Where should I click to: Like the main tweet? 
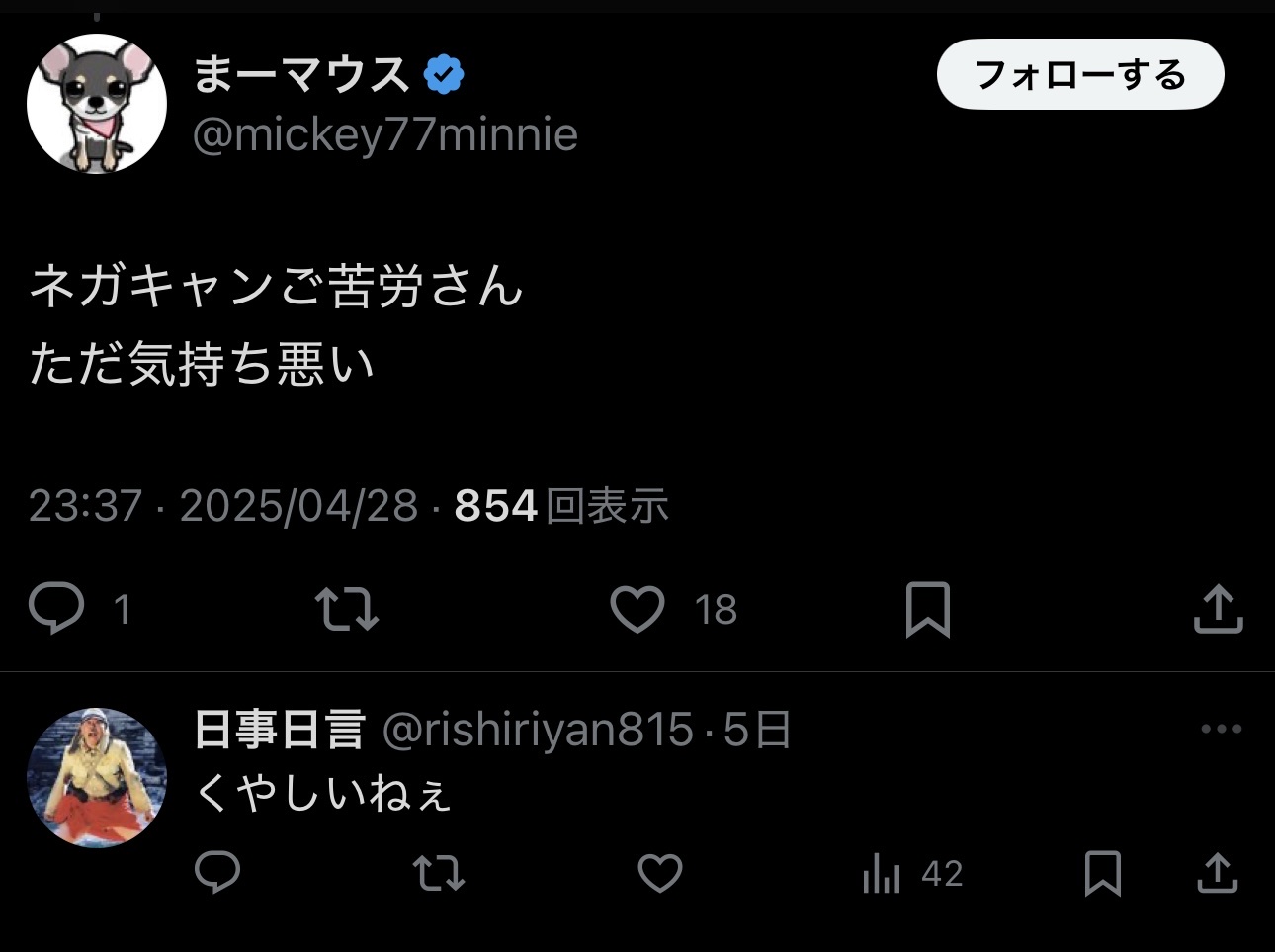coord(637,609)
